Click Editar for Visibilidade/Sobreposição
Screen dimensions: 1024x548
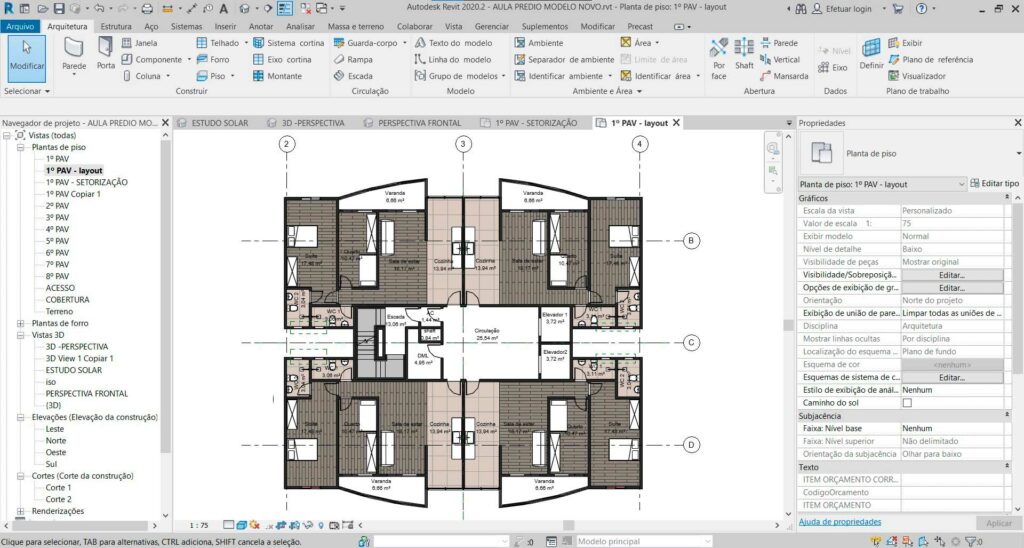[952, 275]
